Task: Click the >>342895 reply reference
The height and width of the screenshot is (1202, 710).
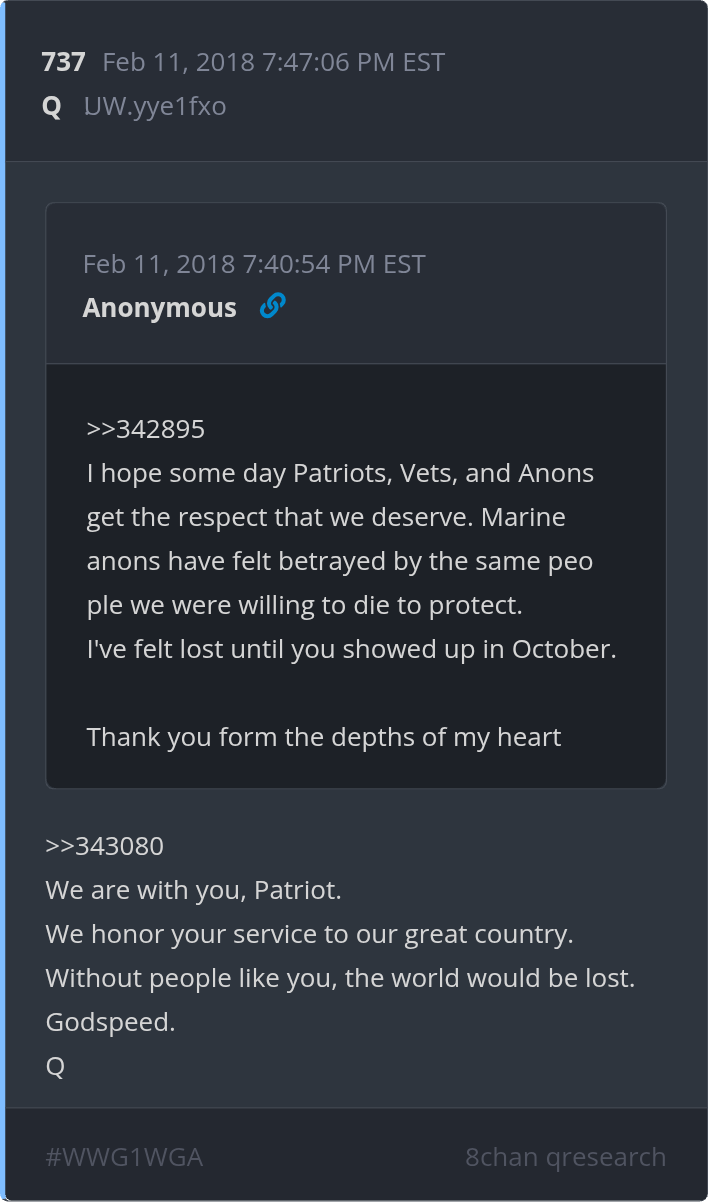Action: tap(146, 429)
